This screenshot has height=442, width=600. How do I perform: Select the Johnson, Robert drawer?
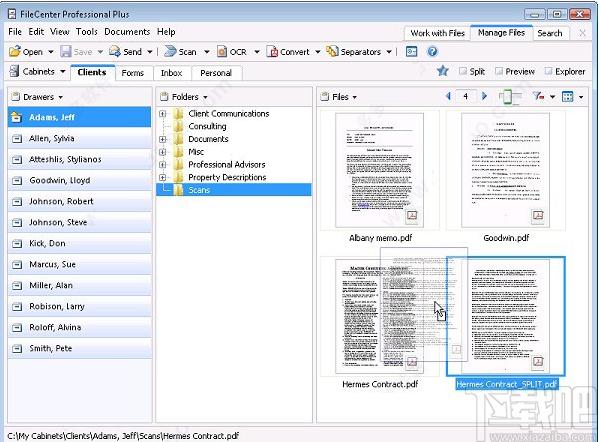coord(80,201)
